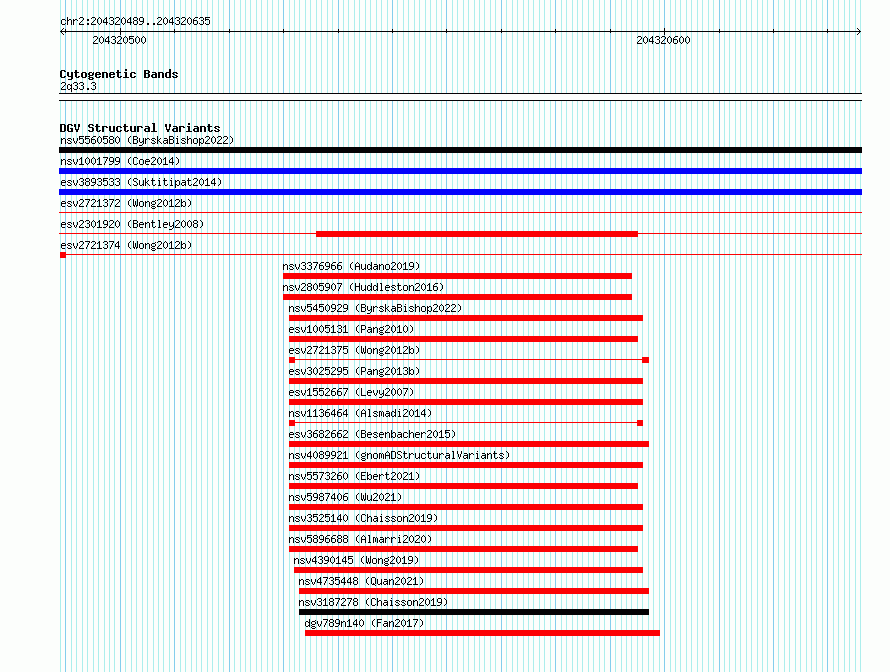Click the Cytogenetic Bands track heading

[119, 74]
